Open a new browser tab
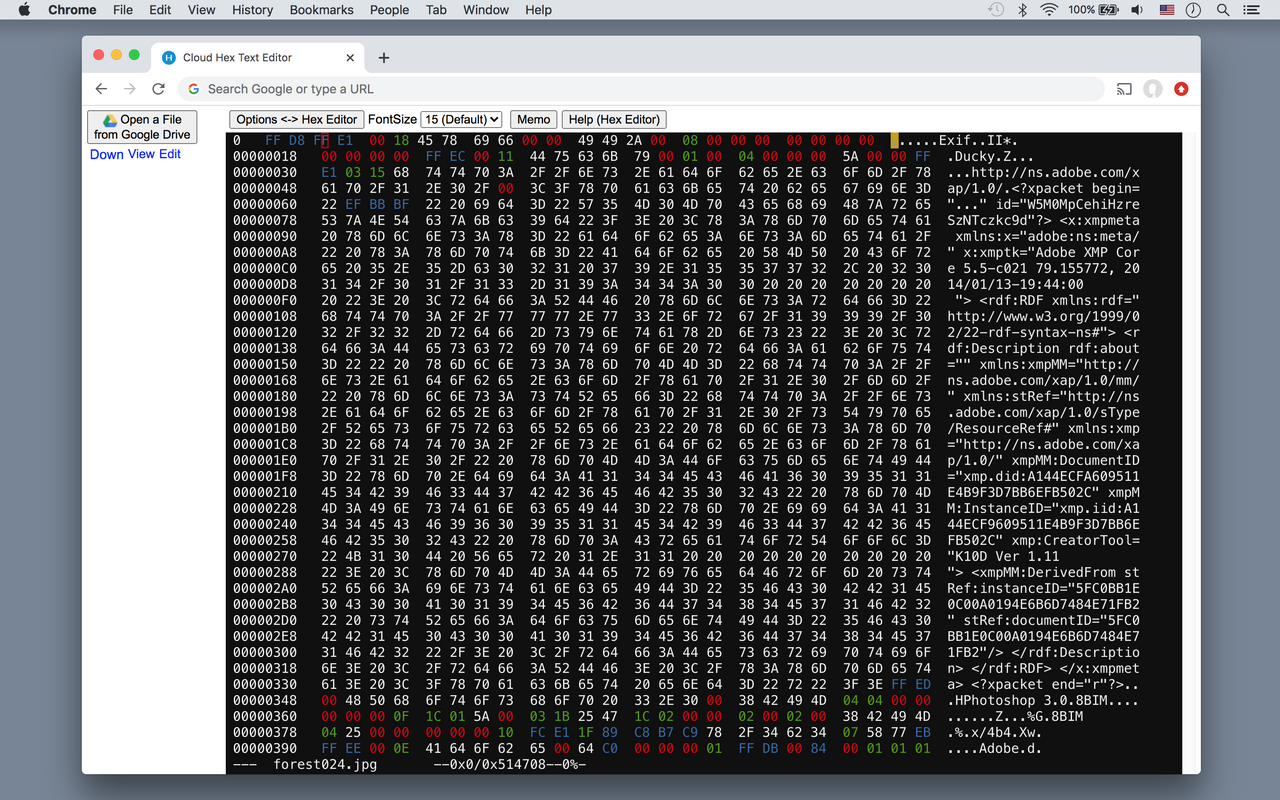 (383, 57)
